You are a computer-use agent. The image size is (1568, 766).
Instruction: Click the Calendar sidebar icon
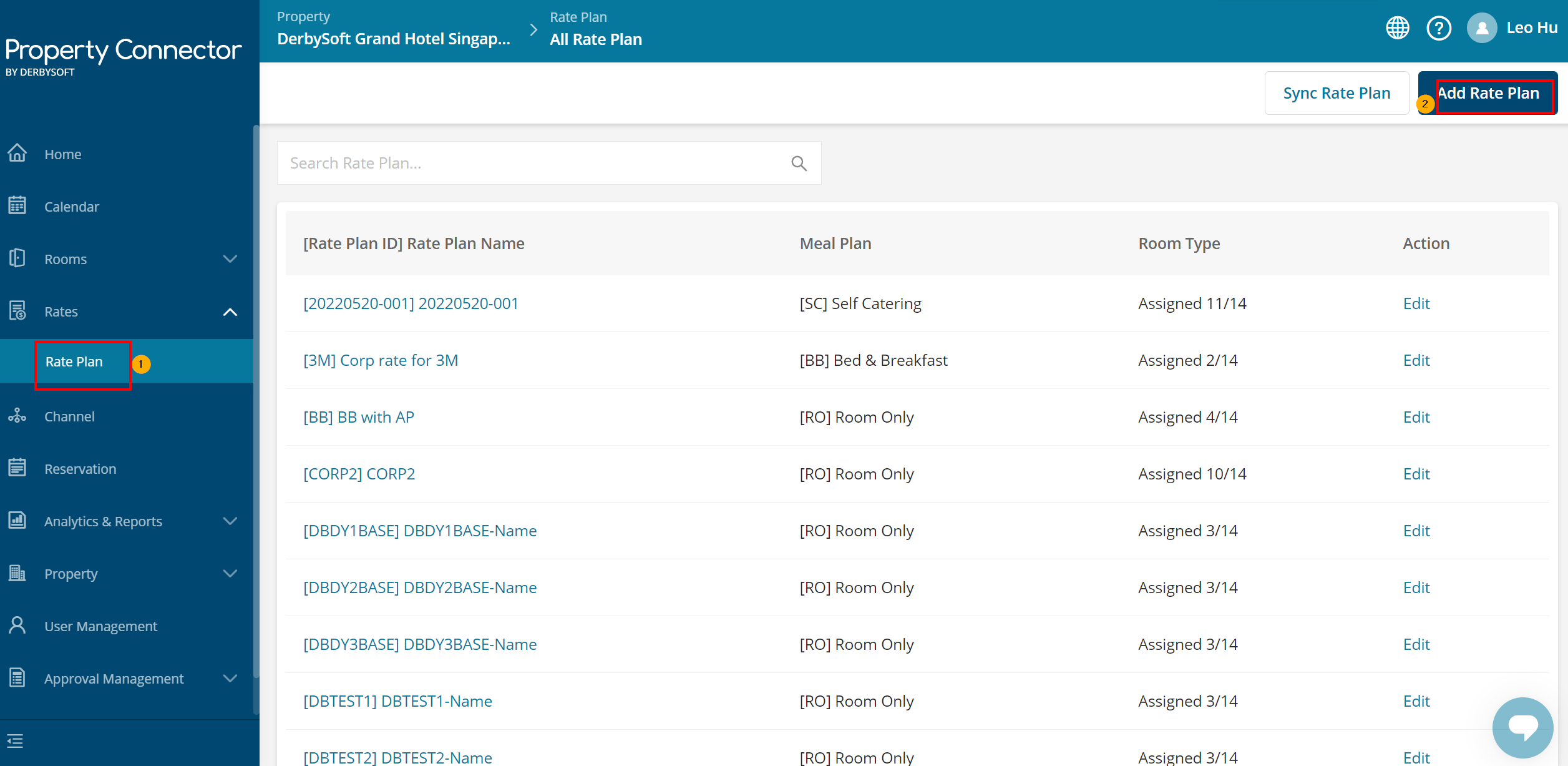[x=17, y=206]
